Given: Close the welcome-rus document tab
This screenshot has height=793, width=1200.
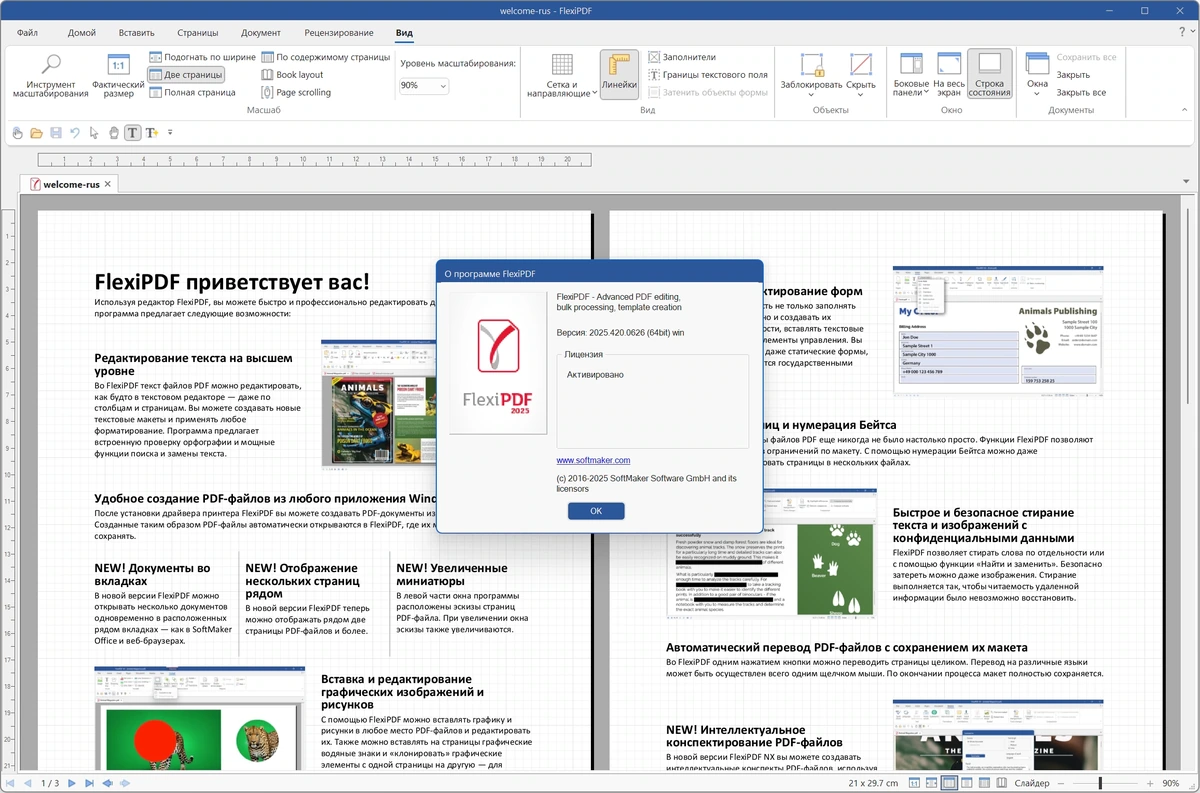Looking at the screenshot, I should pyautogui.click(x=108, y=184).
